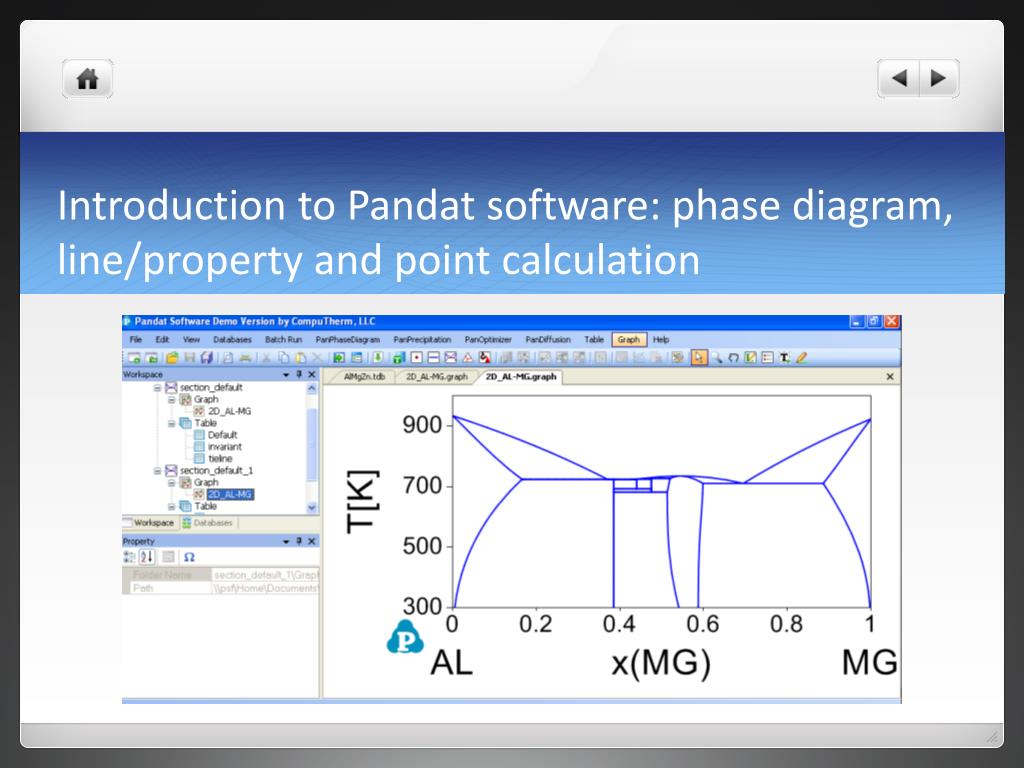
Task: Open the PanOptimizer menu
Action: pyautogui.click(x=488, y=340)
